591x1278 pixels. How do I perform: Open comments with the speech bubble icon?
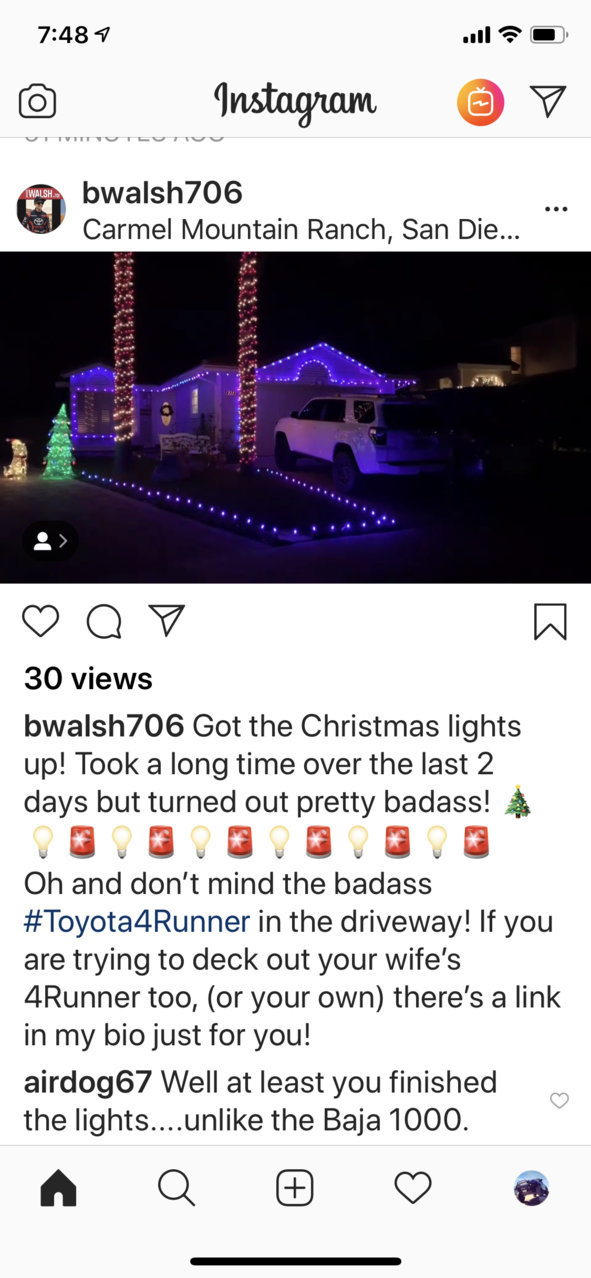click(x=104, y=621)
